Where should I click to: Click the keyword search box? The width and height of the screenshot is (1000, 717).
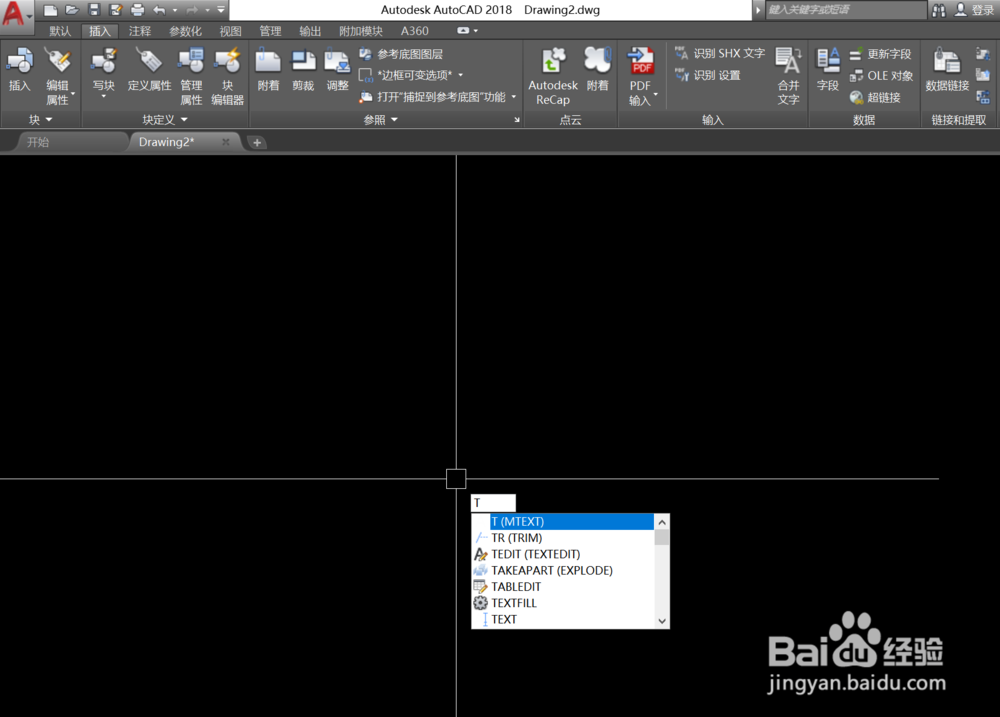pyautogui.click(x=846, y=10)
